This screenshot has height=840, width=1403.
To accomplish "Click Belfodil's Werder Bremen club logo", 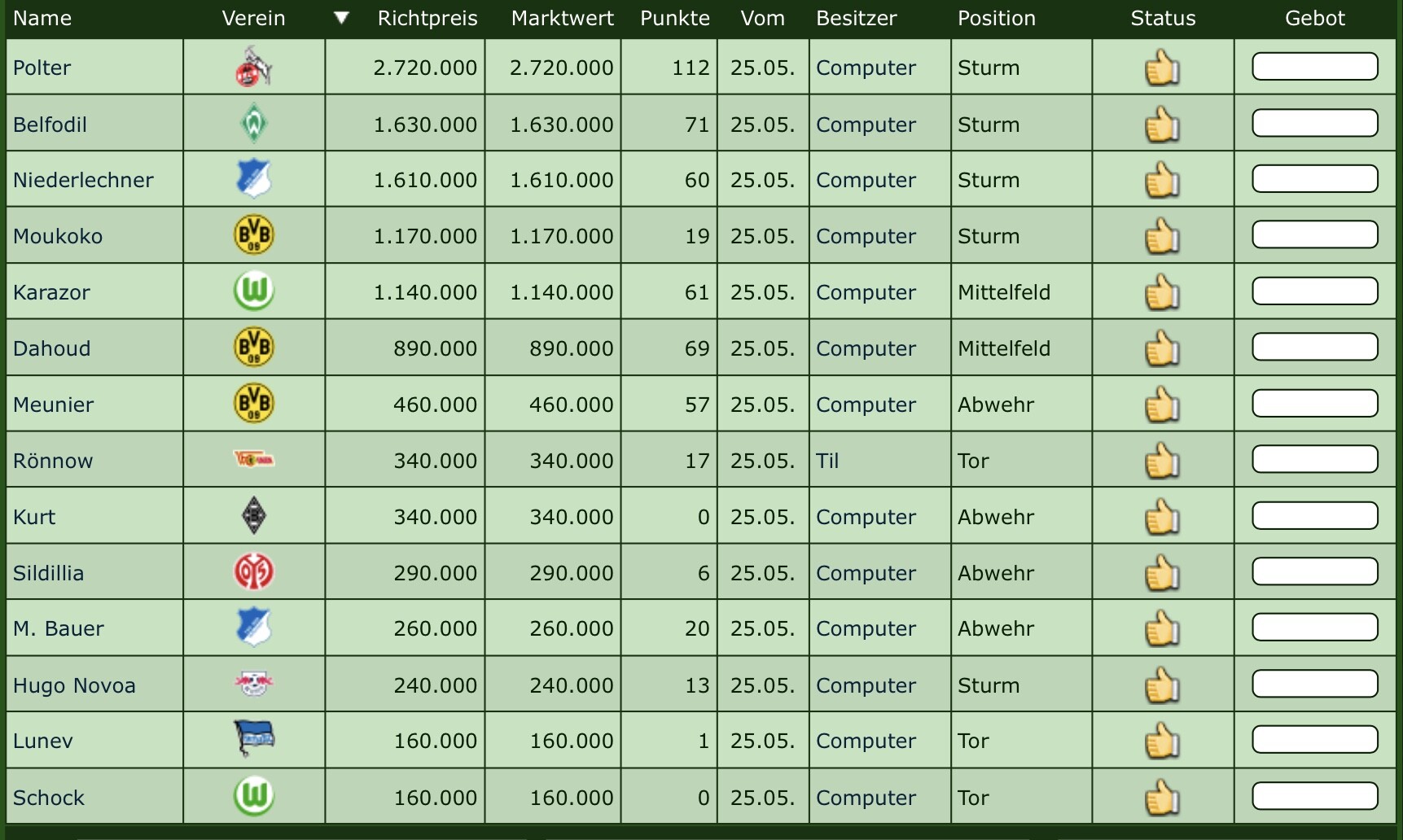I will pos(254,124).
